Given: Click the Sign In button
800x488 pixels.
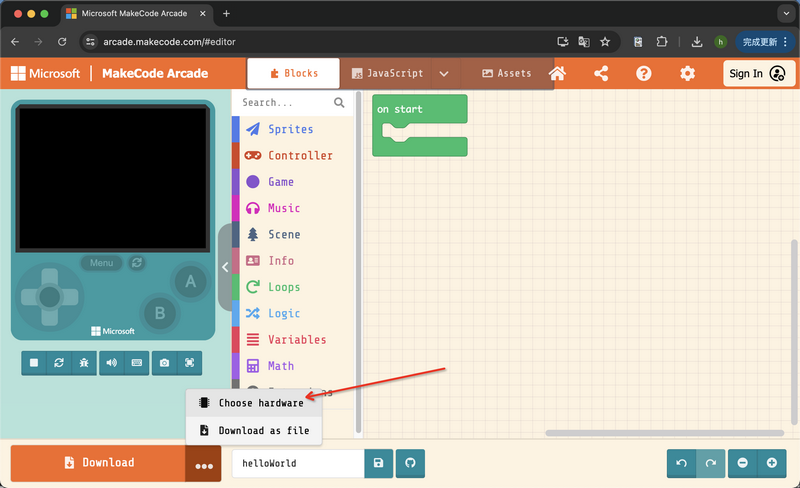Looking at the screenshot, I should [x=757, y=73].
